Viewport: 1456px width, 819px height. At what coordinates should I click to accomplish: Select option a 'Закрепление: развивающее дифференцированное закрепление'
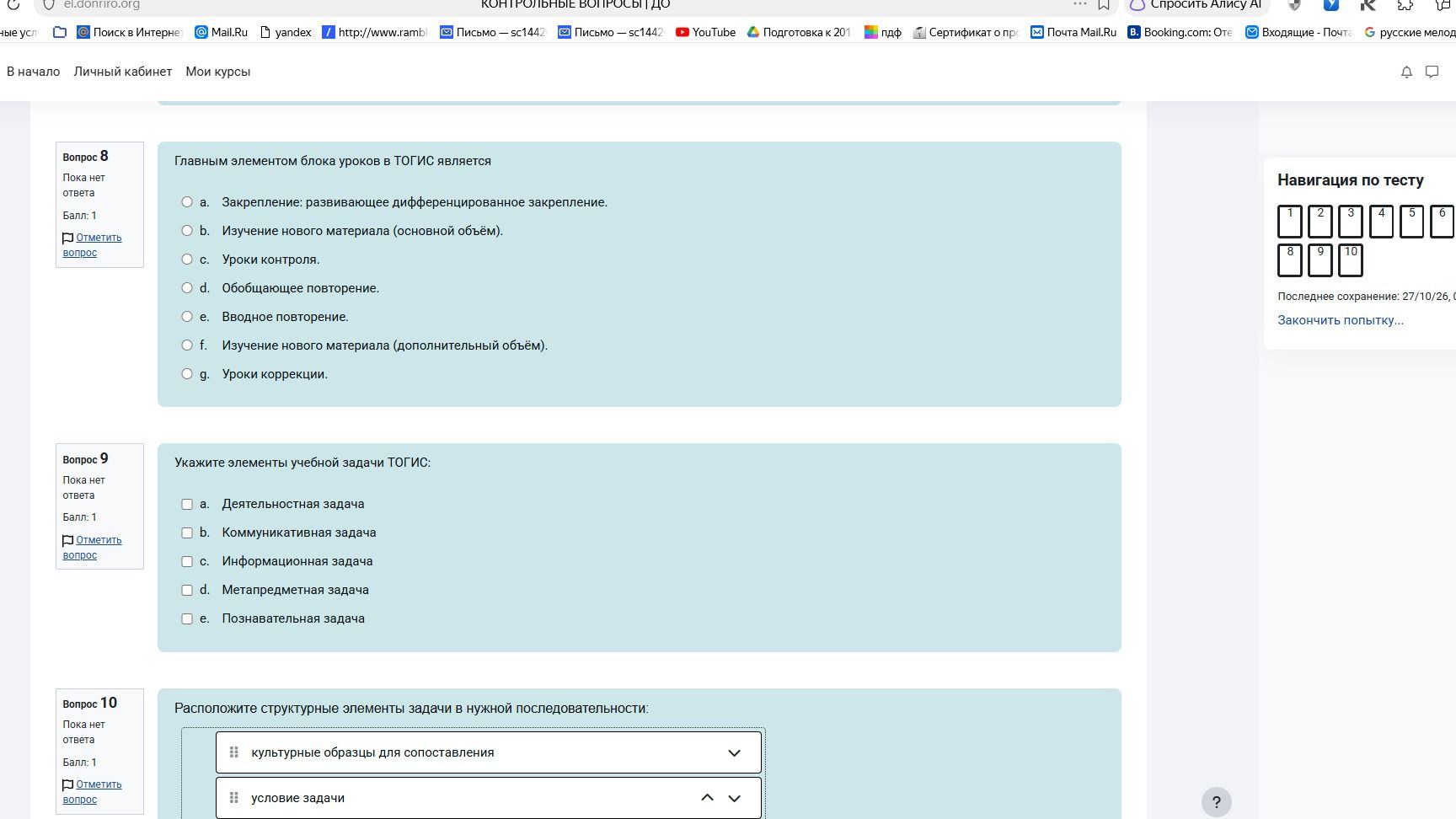pos(187,202)
